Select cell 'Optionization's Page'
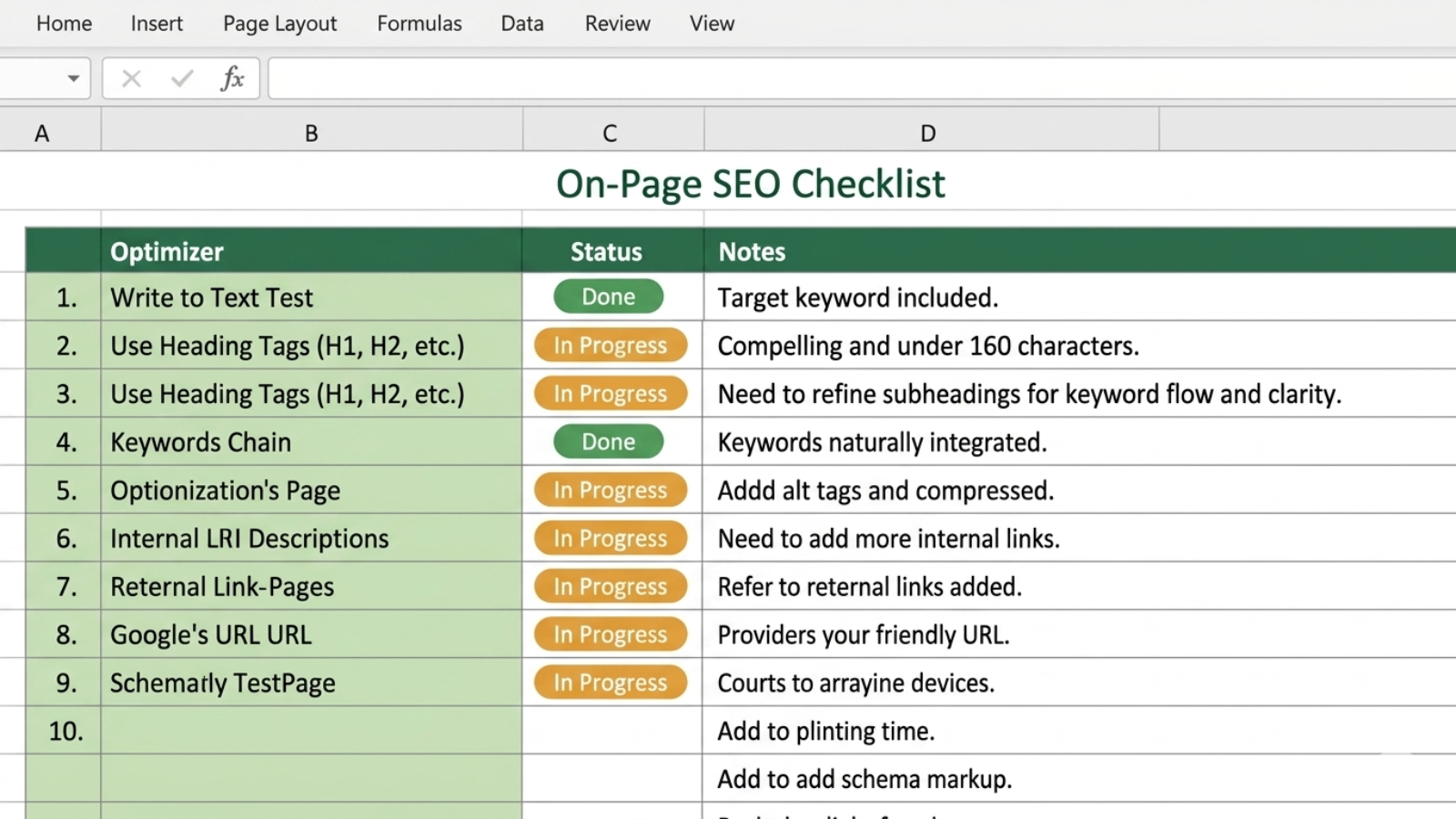Image resolution: width=1456 pixels, height=819 pixels. point(311,490)
